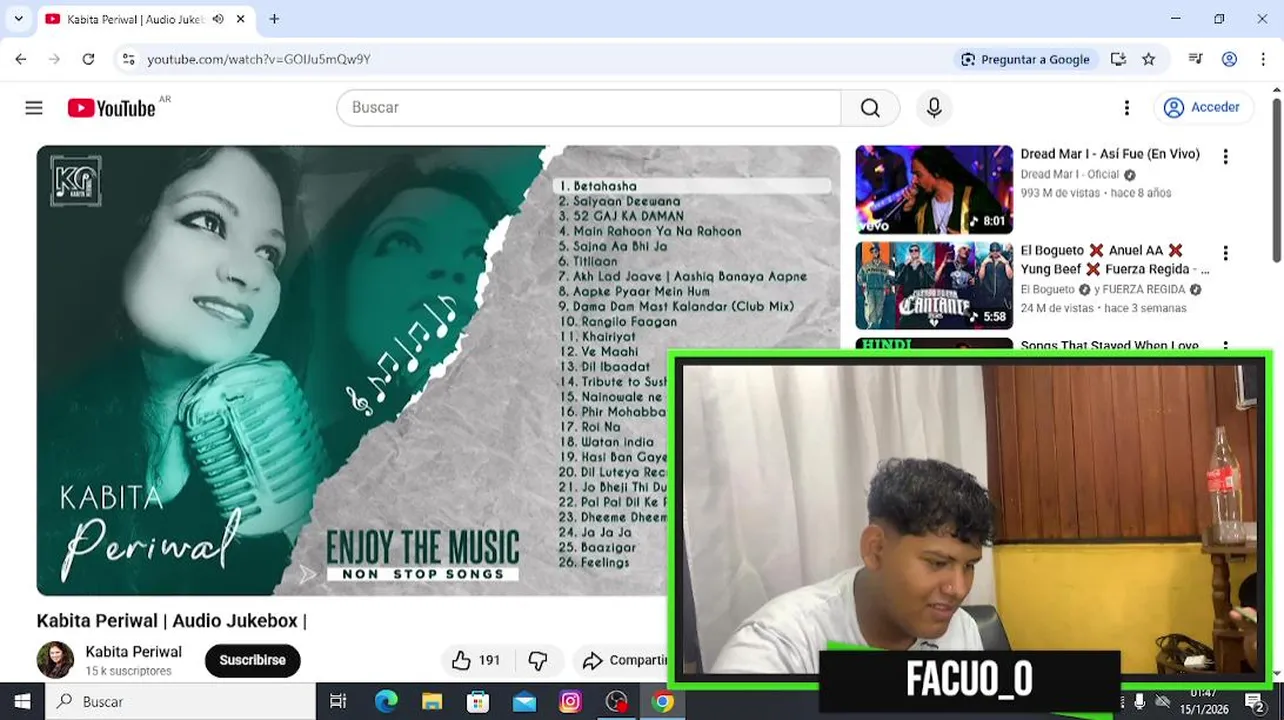View site information icon in address bar
Screen dimensions: 1284x720
(x=128, y=59)
